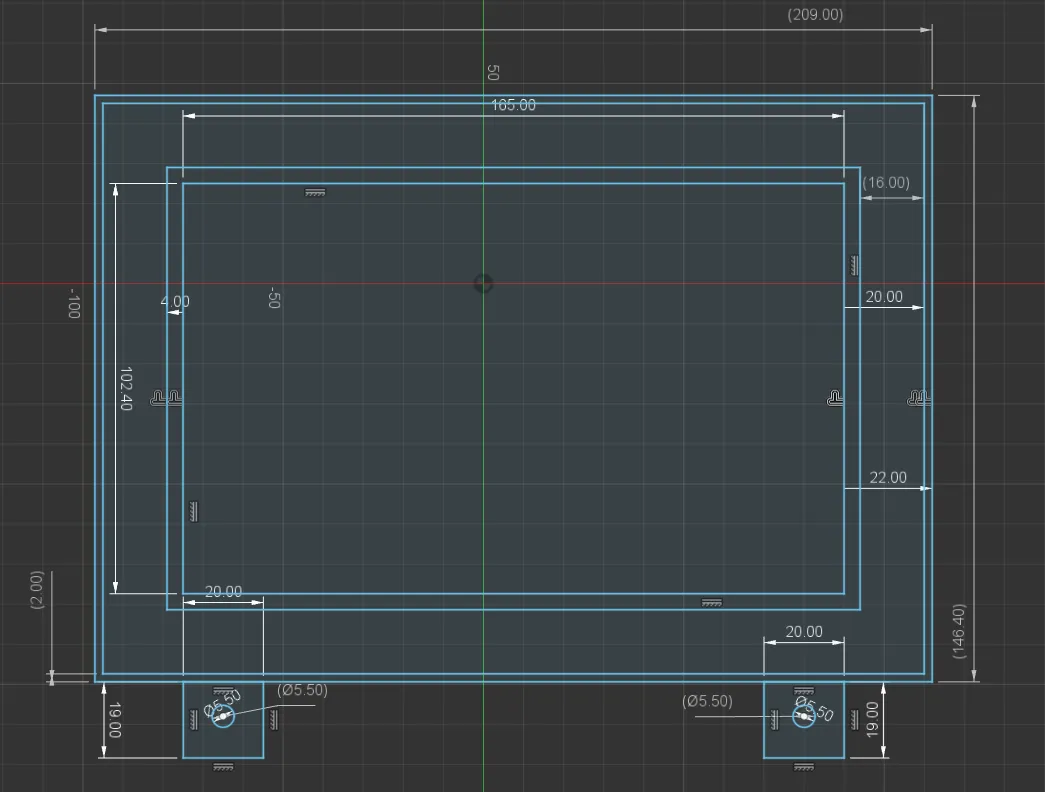The image size is (1045, 792).
Task: Select the 165.00 width dimension
Action: point(513,105)
